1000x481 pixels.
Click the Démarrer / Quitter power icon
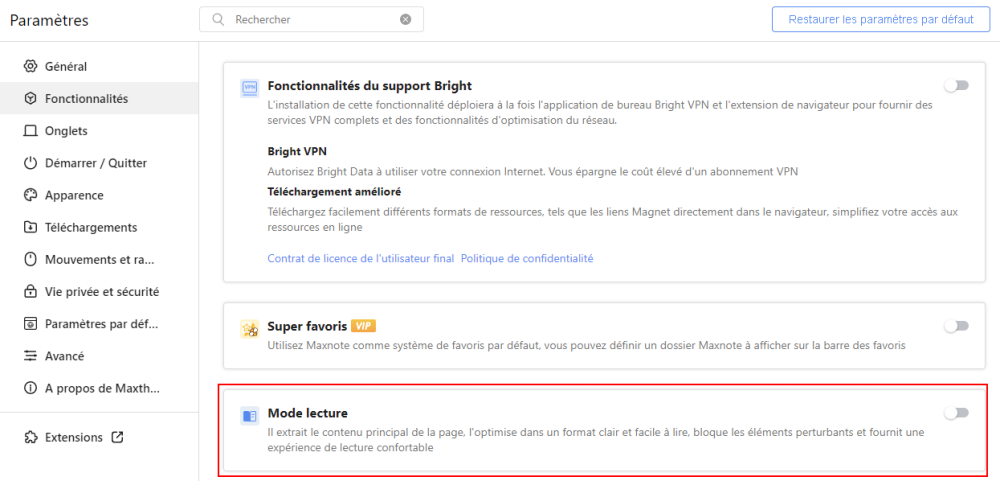30,163
